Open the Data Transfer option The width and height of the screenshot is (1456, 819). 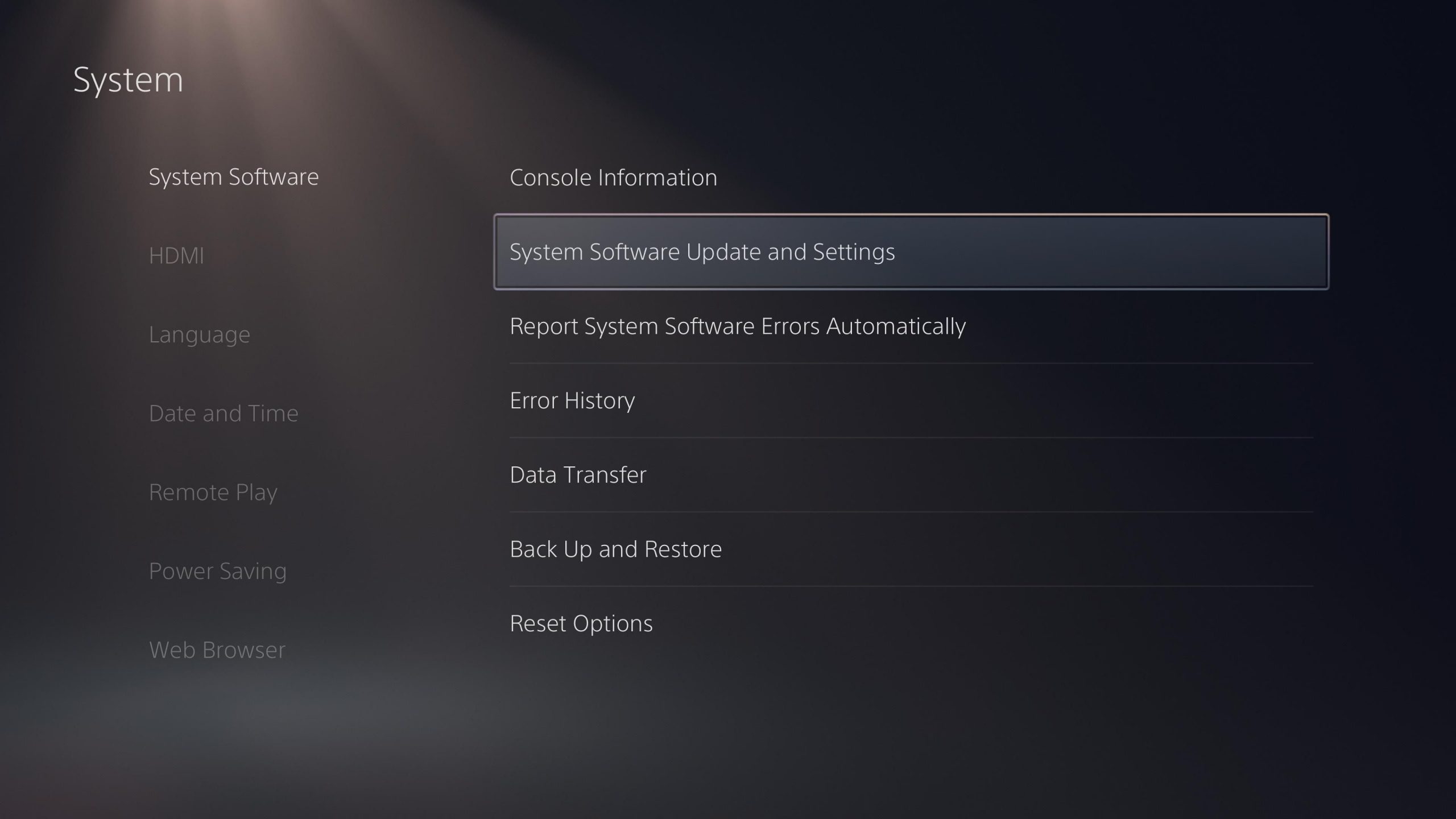click(x=578, y=475)
